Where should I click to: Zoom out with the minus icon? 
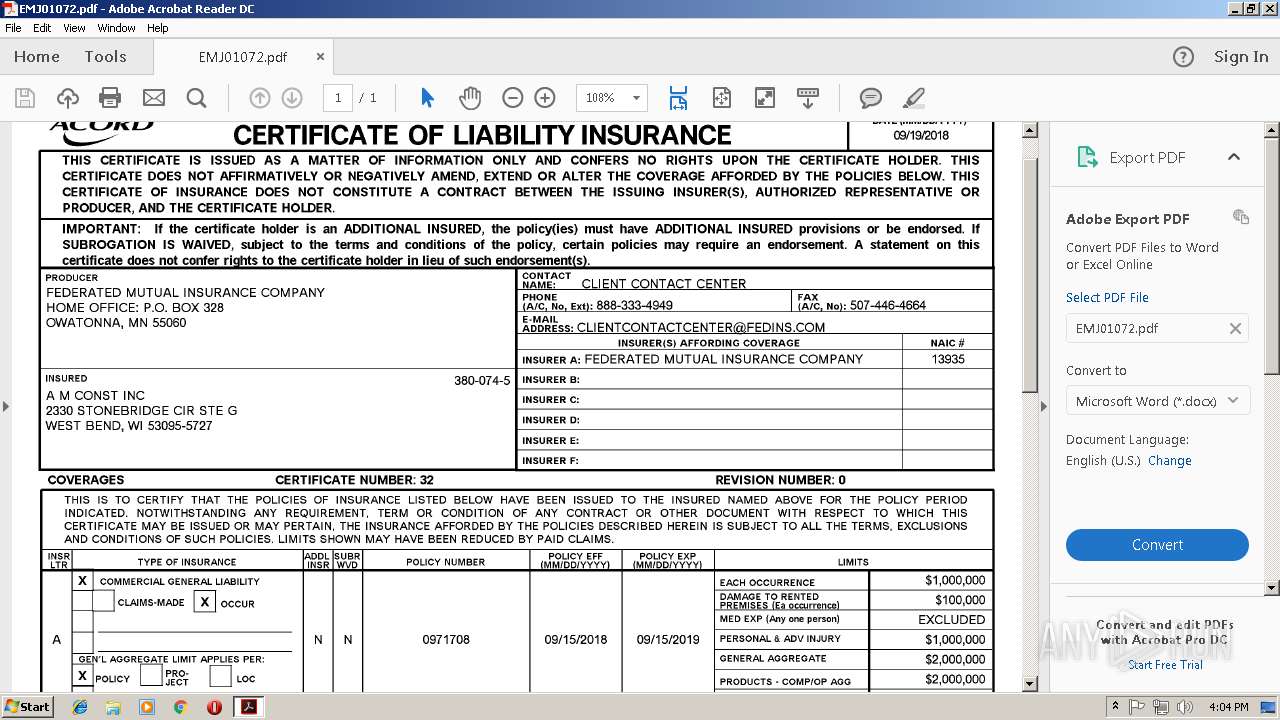[512, 97]
